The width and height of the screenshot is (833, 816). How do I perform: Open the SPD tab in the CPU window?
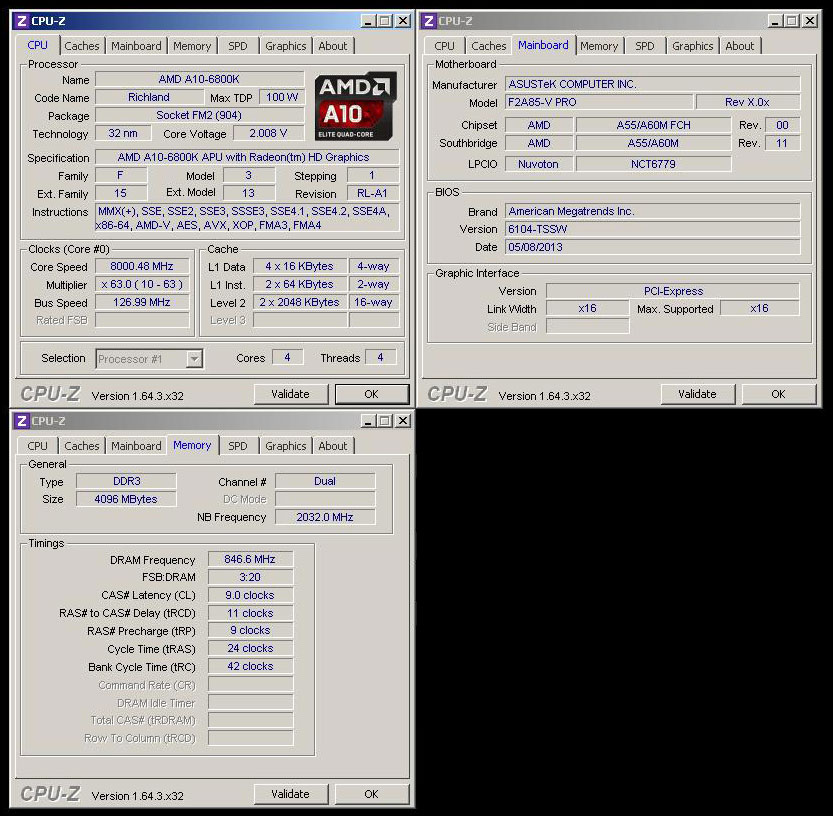[x=237, y=46]
